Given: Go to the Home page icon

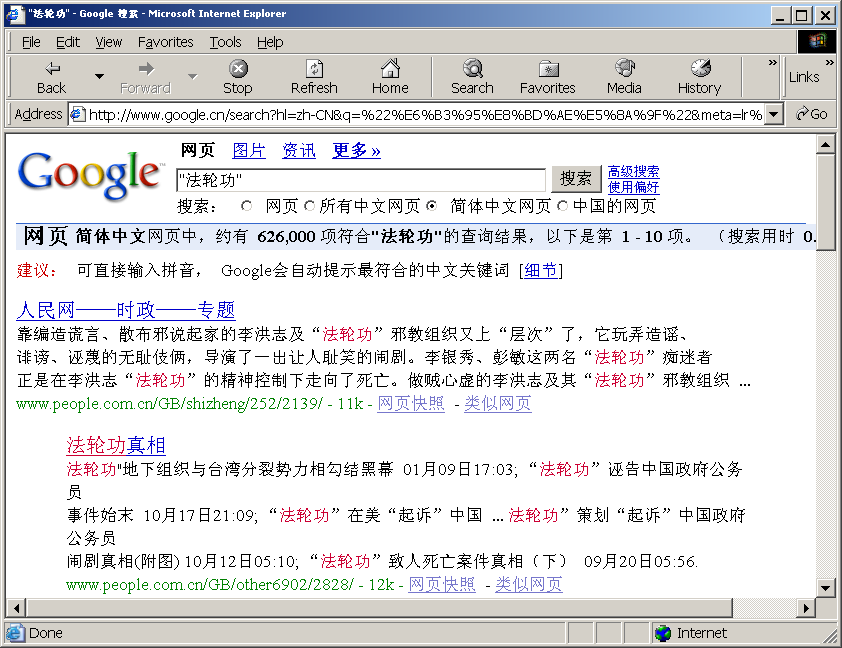Looking at the screenshot, I should coord(390,68).
